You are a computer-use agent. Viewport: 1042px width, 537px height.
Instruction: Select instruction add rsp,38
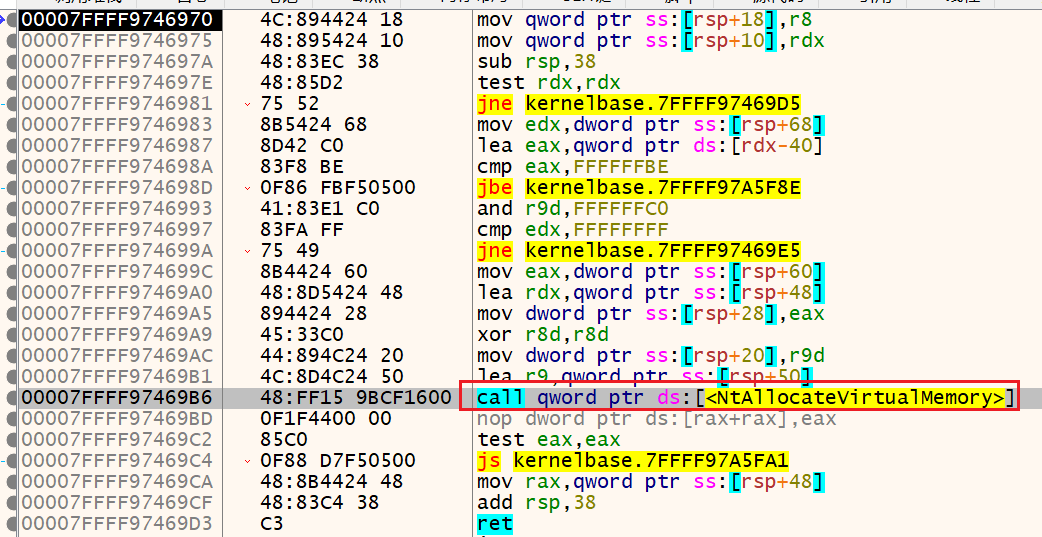[x=537, y=503]
